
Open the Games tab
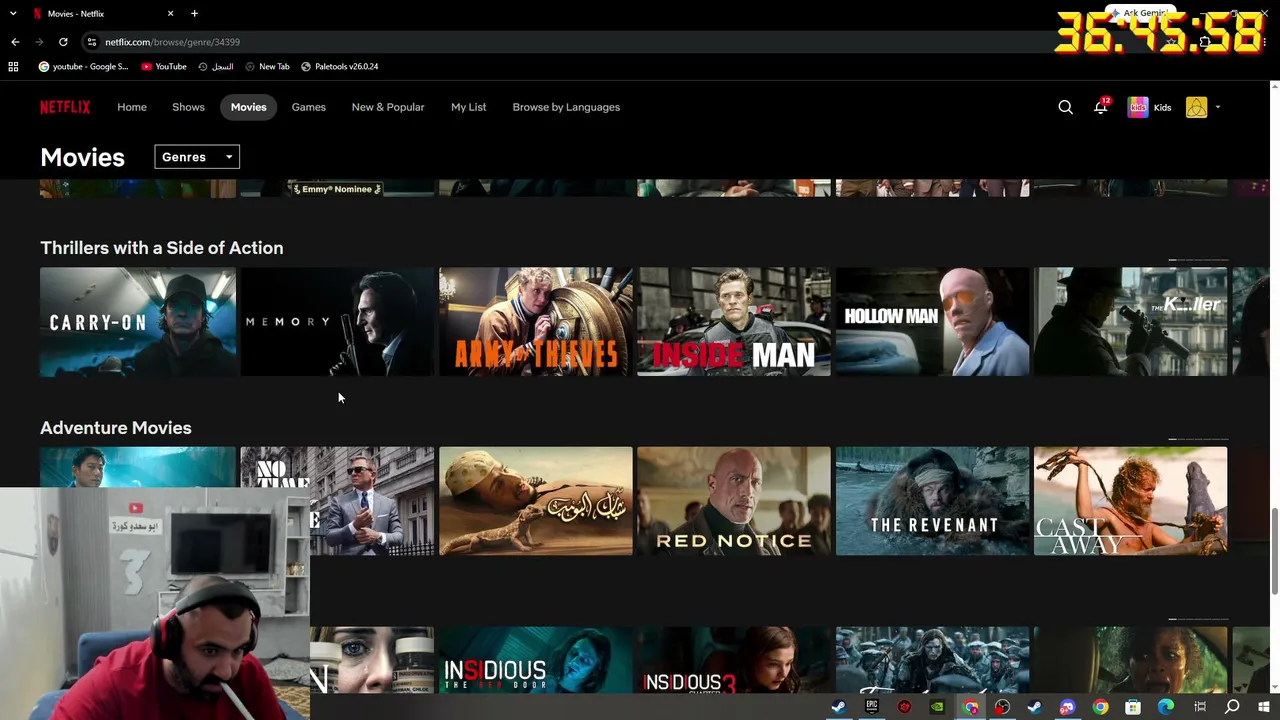click(x=309, y=107)
